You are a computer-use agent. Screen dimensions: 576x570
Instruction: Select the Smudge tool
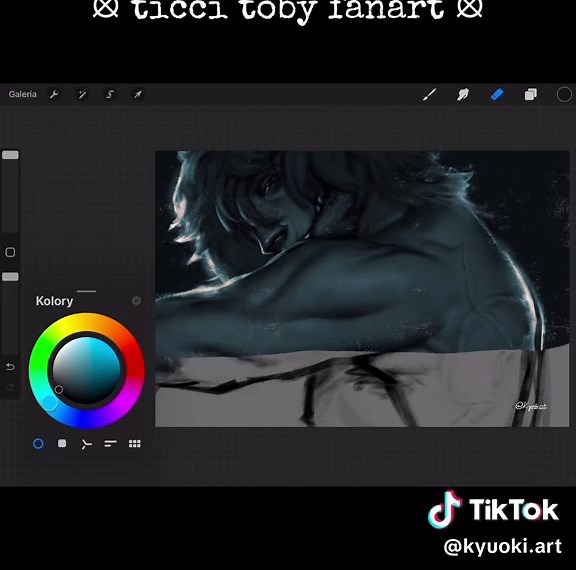click(463, 94)
